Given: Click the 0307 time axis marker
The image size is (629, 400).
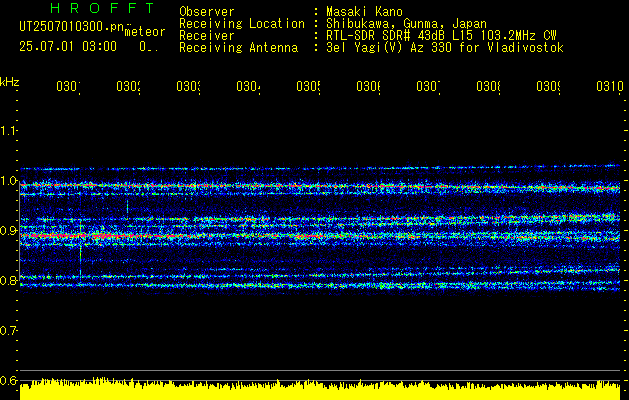Looking at the screenshot, I should pos(428,86).
